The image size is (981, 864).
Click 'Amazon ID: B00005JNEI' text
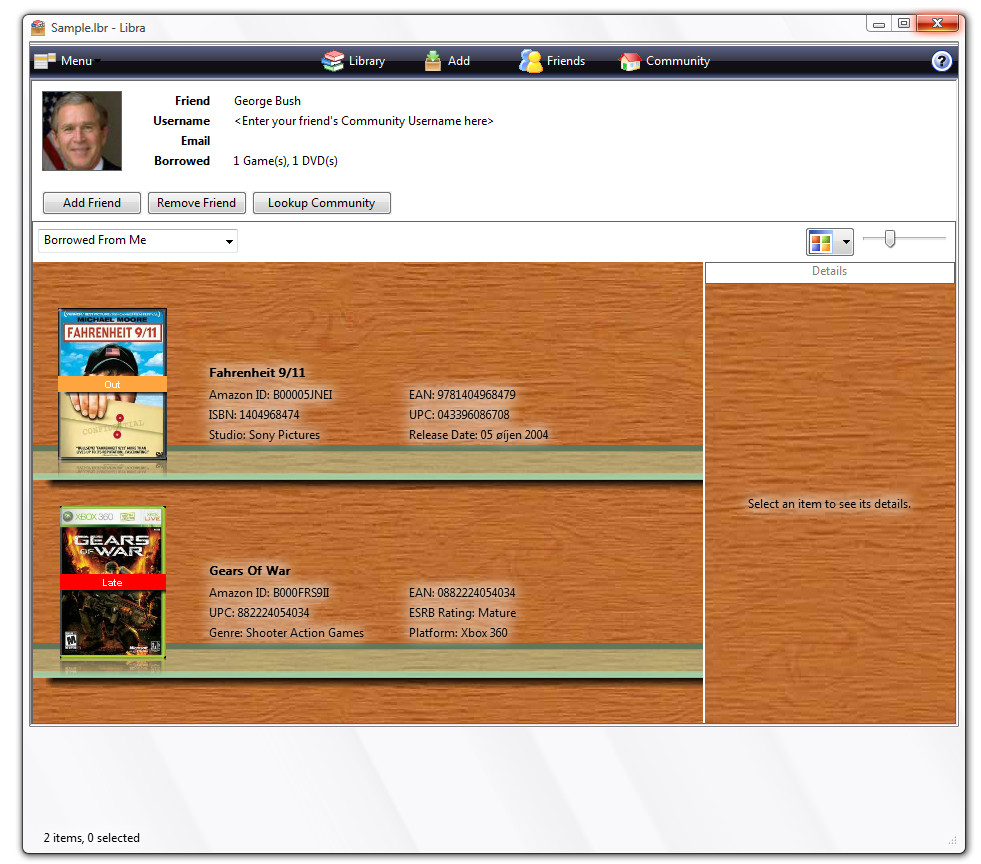pos(271,395)
